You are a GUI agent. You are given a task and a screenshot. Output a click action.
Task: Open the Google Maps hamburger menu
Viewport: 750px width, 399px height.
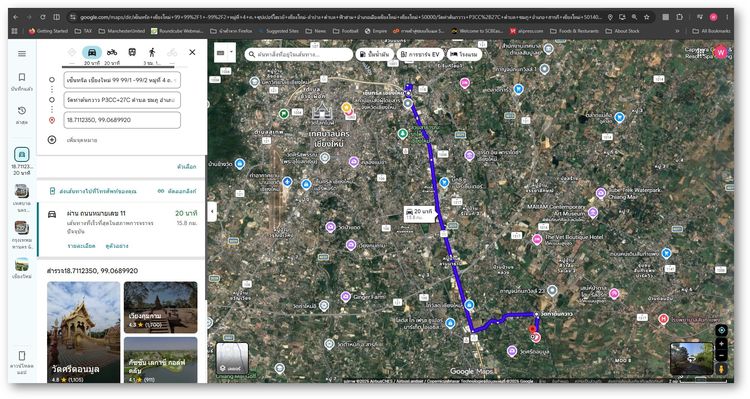coord(22,54)
